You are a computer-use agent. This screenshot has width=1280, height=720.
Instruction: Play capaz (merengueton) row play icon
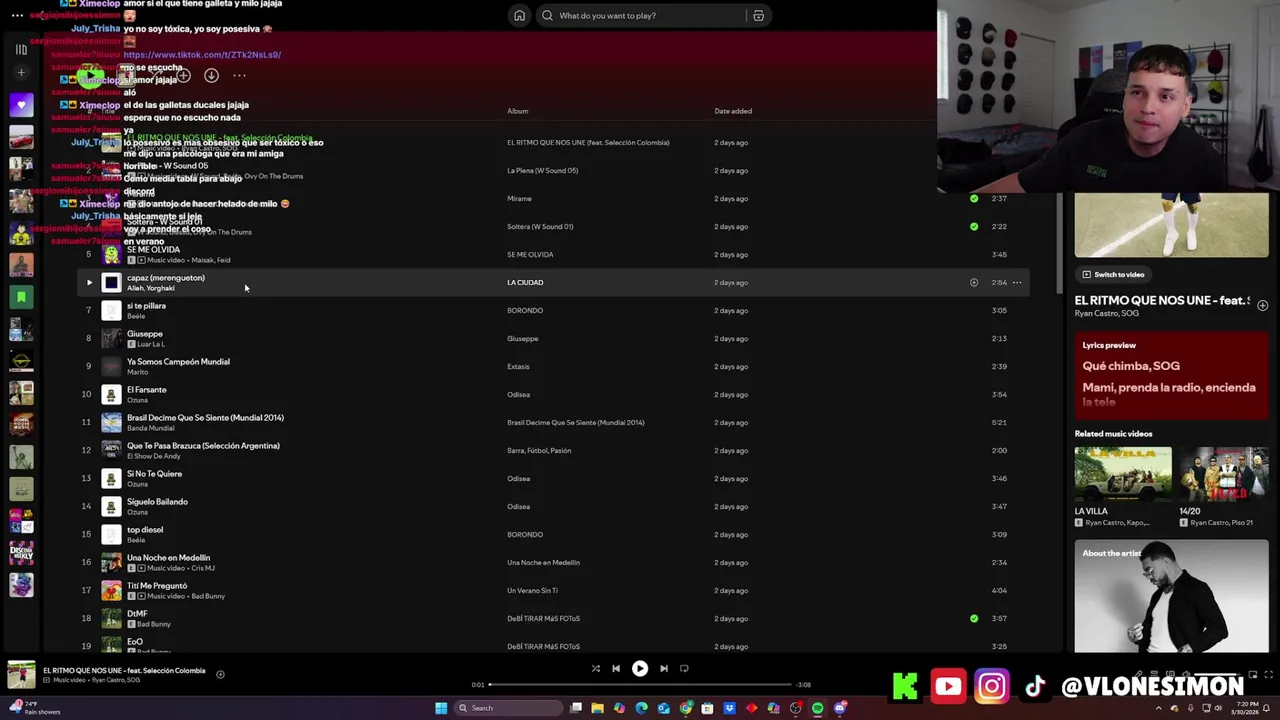tap(88, 283)
